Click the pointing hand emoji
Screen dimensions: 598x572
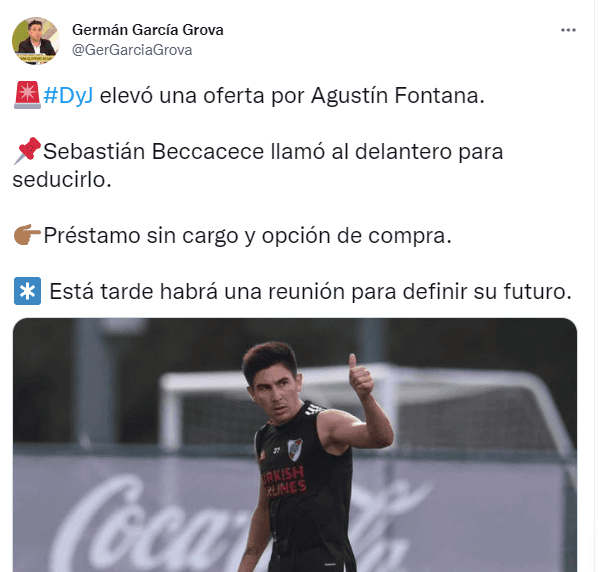pos(27,235)
